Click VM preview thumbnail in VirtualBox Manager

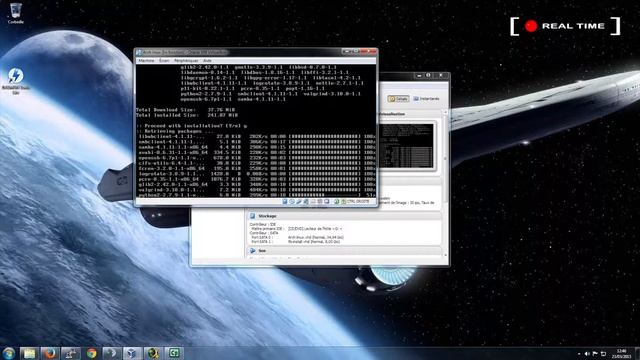pyautogui.click(x=406, y=146)
